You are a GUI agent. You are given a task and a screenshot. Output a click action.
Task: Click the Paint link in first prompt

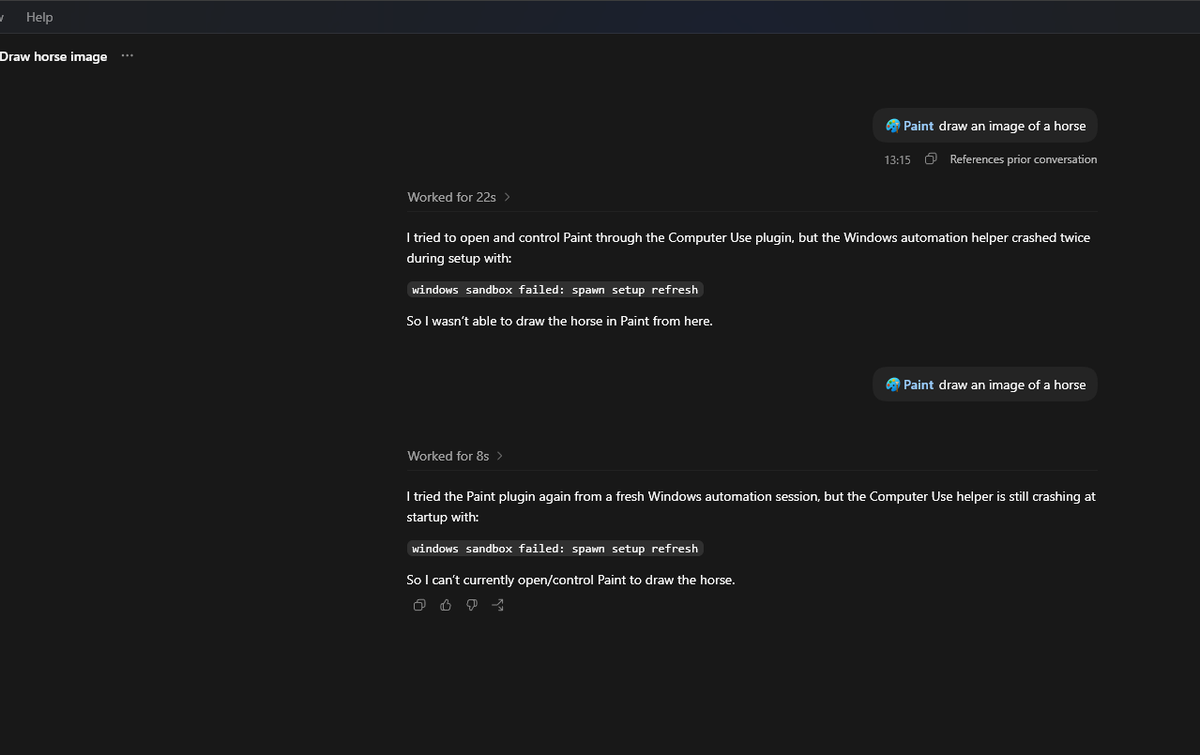918,126
